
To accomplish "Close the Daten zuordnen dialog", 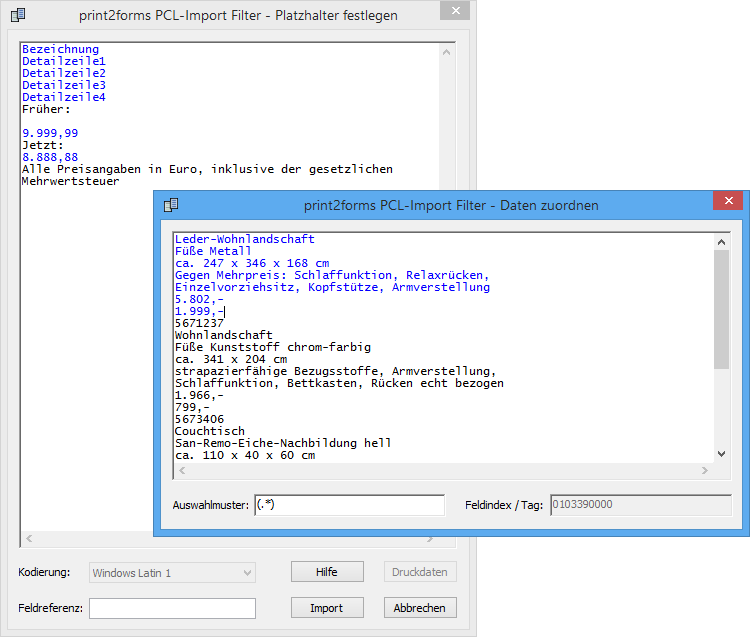I will 726,202.
